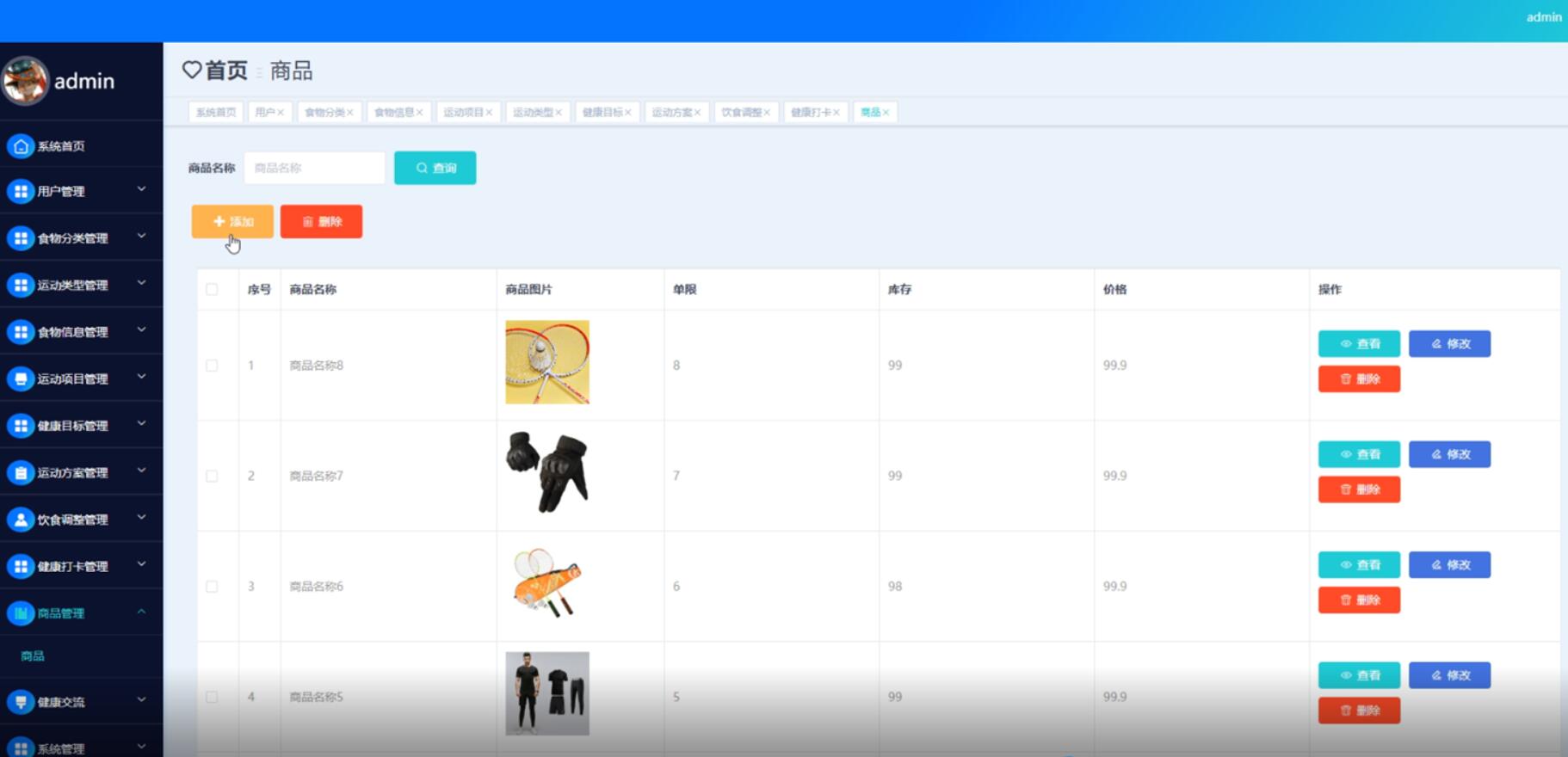Close the 食物分类 tab with its X
This screenshot has height=757, width=1568.
click(x=350, y=113)
